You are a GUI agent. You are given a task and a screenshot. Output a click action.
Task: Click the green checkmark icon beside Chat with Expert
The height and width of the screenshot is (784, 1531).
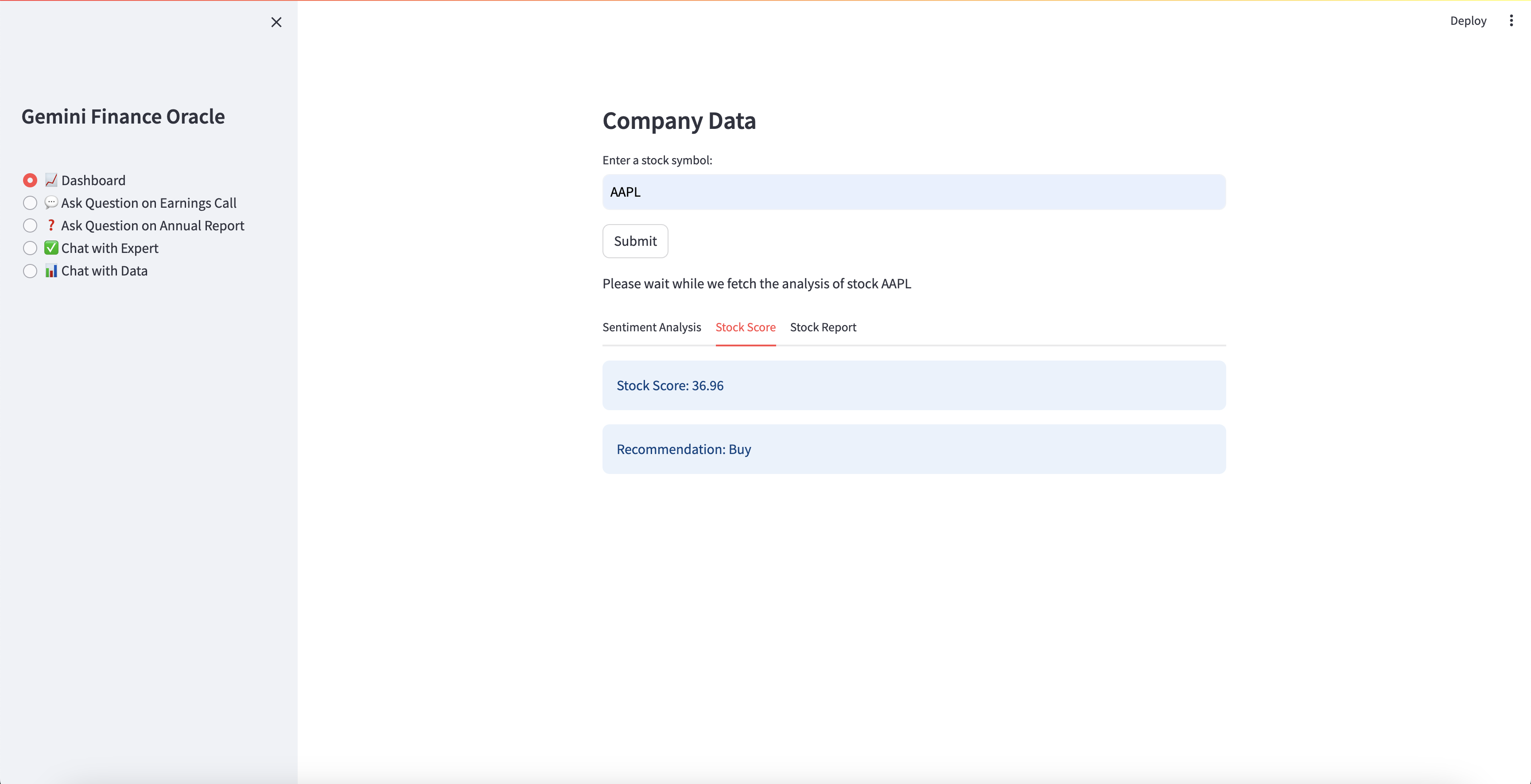(x=51, y=248)
